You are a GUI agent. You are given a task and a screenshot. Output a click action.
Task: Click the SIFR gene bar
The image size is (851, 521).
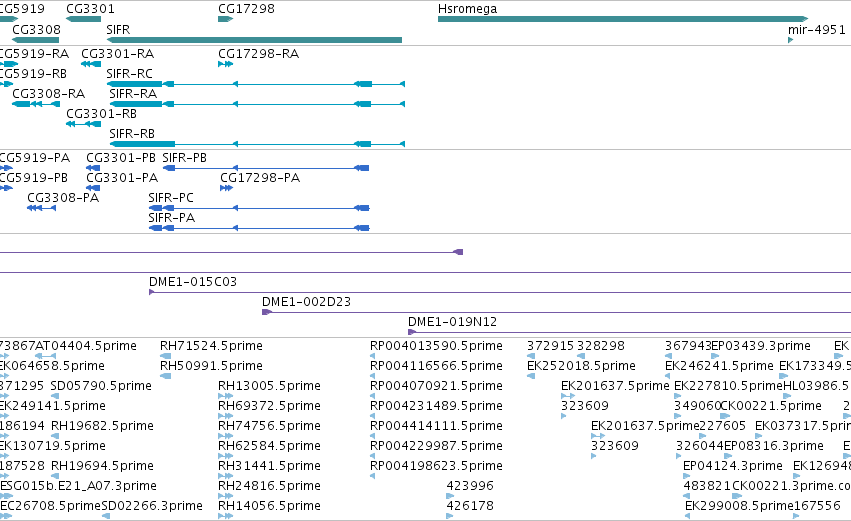coord(255,40)
